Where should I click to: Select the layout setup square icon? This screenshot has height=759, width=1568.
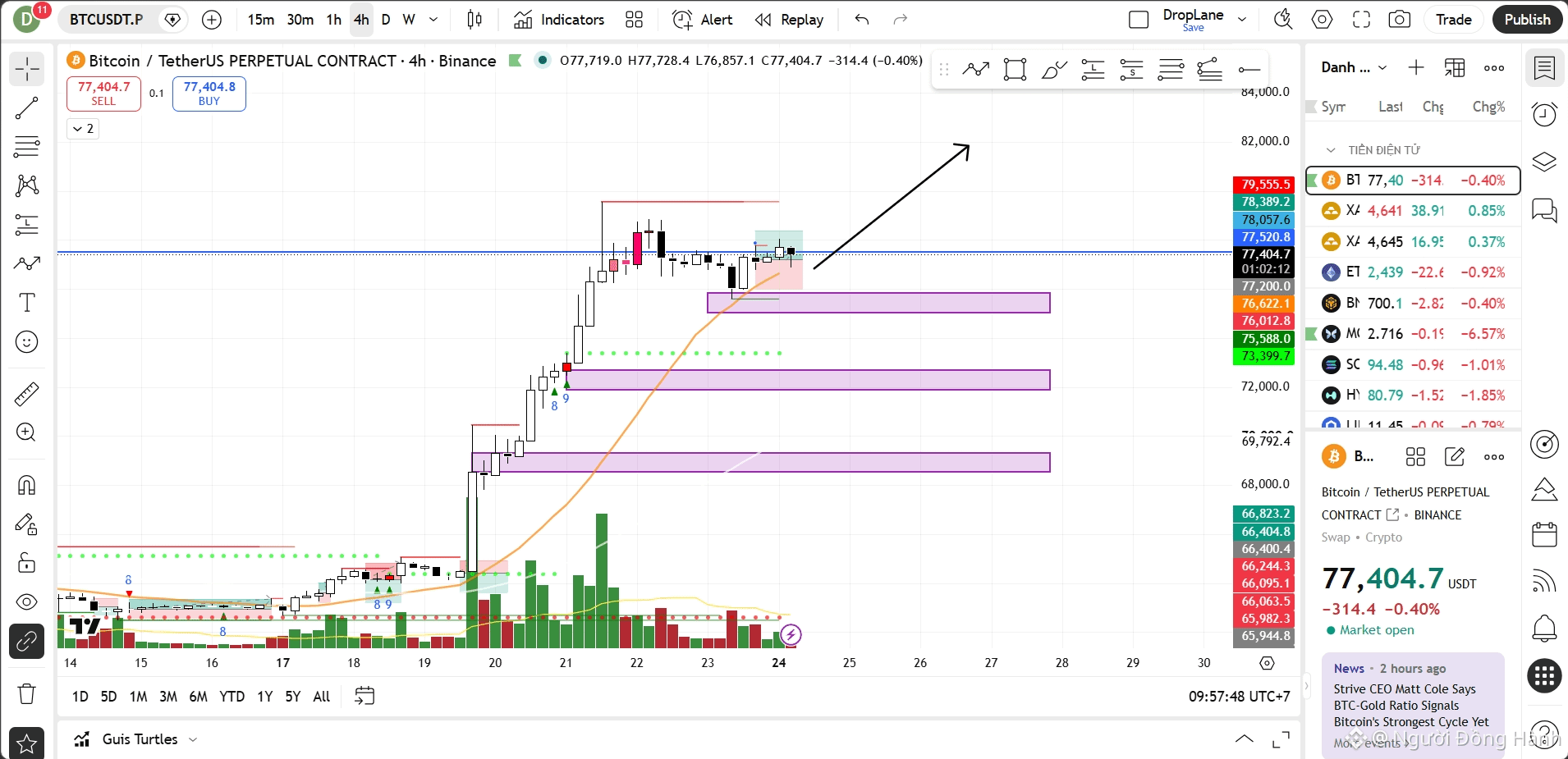coord(1139,20)
